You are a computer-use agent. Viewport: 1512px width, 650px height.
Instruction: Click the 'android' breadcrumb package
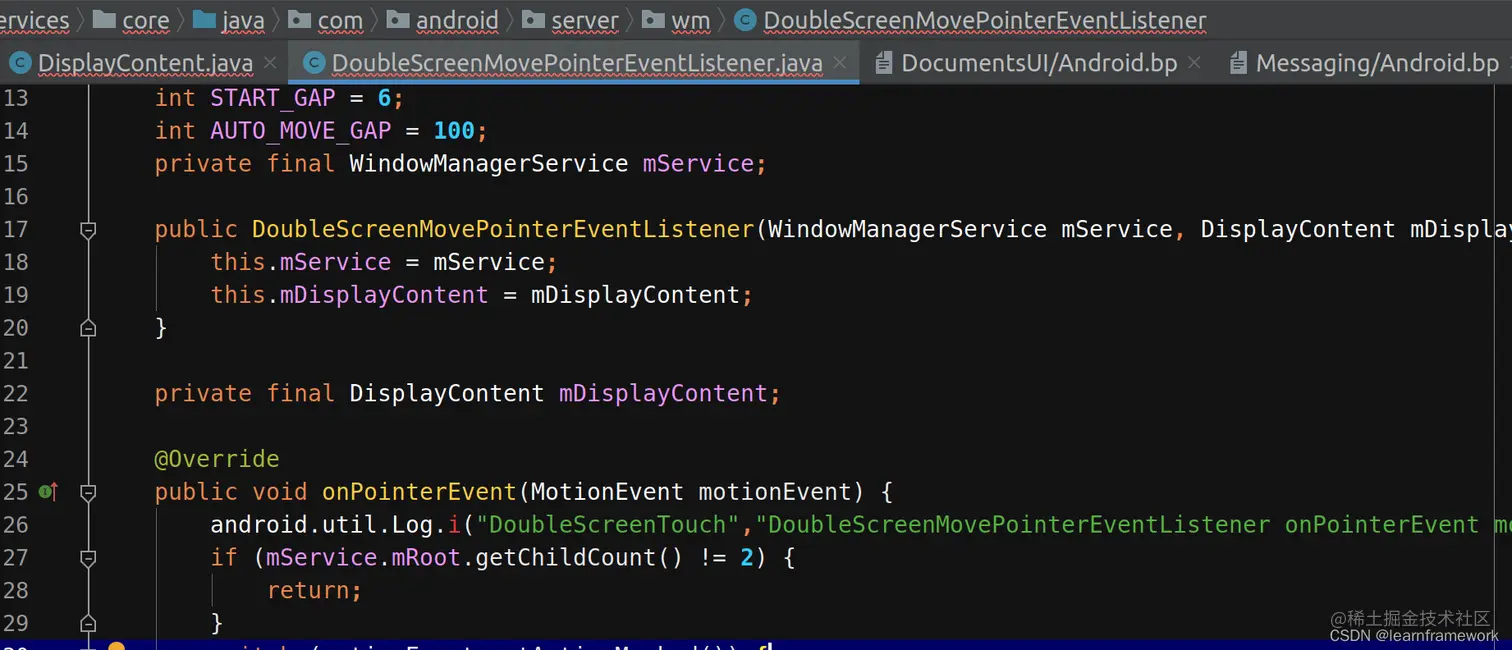(442, 20)
